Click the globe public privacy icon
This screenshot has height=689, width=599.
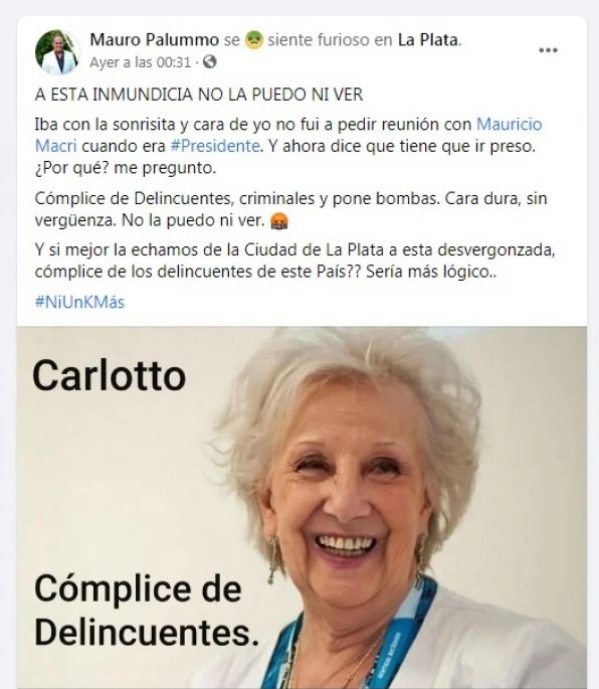[x=210, y=62]
